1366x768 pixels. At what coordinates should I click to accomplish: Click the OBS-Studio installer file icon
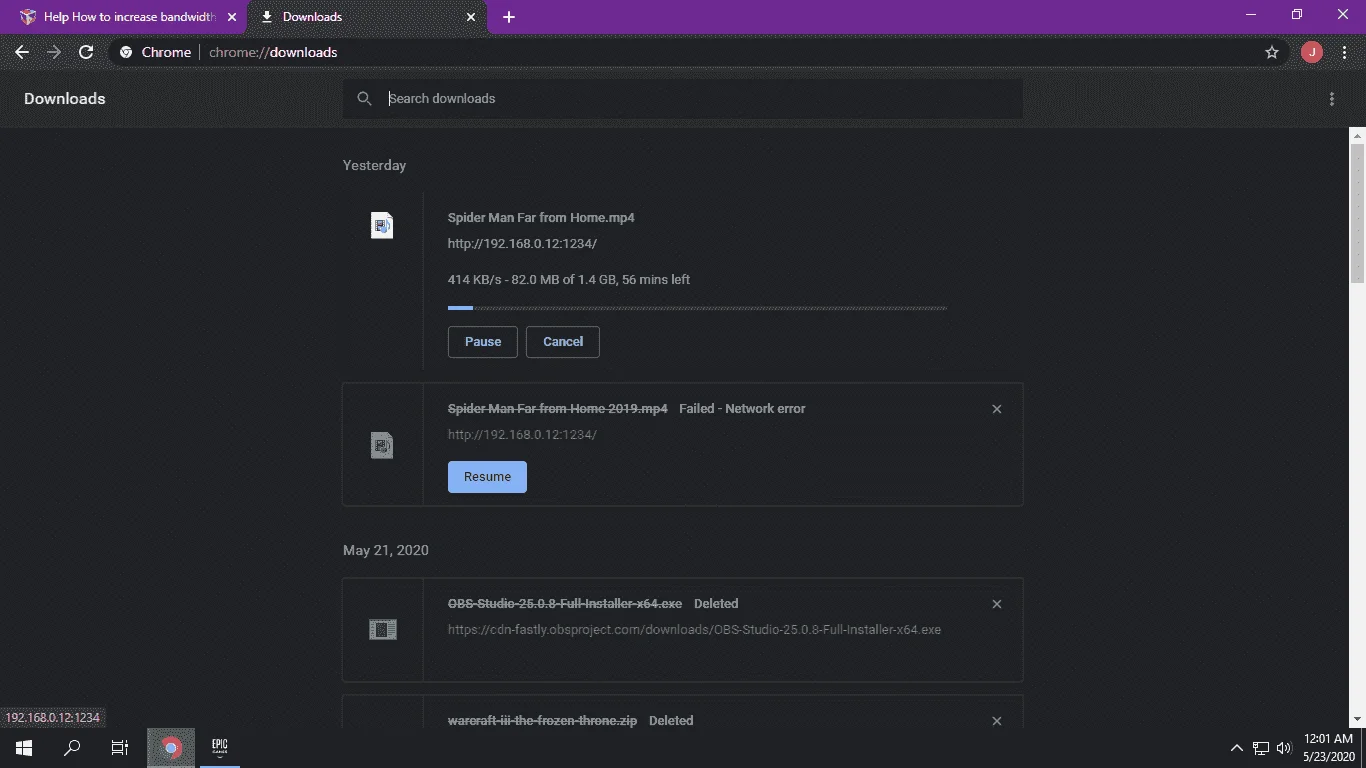382,630
